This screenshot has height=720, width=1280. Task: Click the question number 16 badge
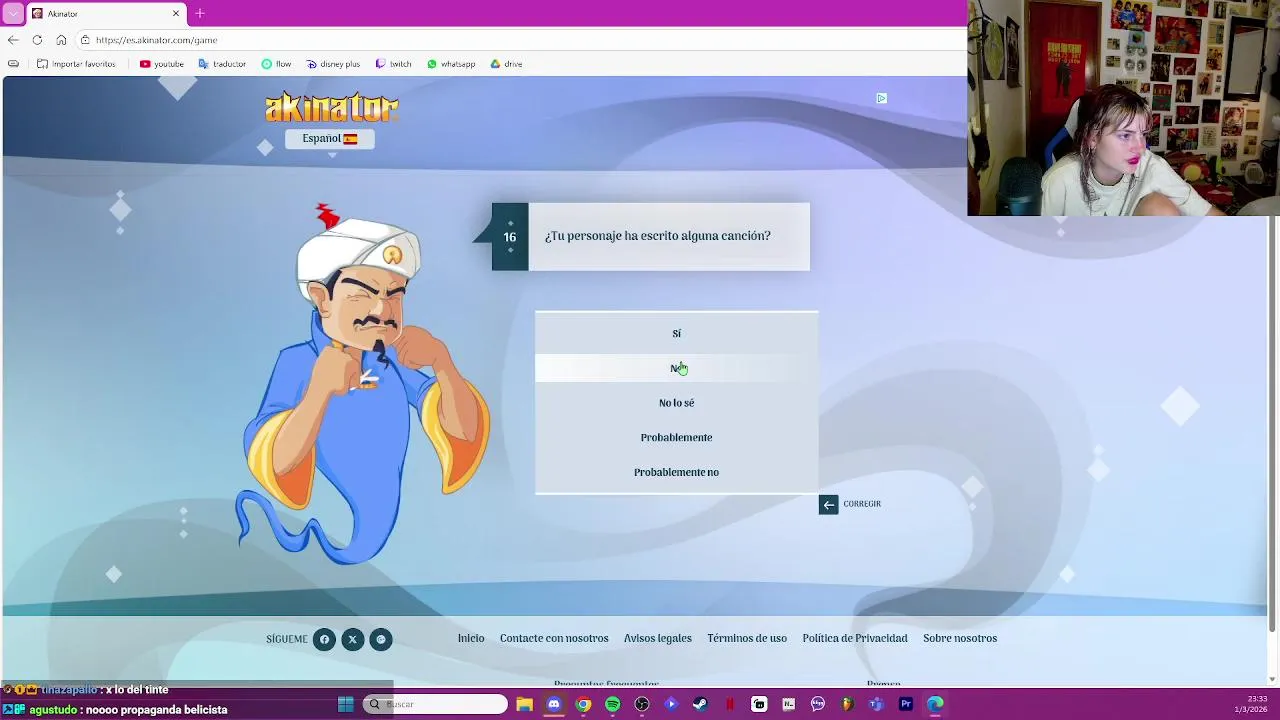click(x=510, y=237)
